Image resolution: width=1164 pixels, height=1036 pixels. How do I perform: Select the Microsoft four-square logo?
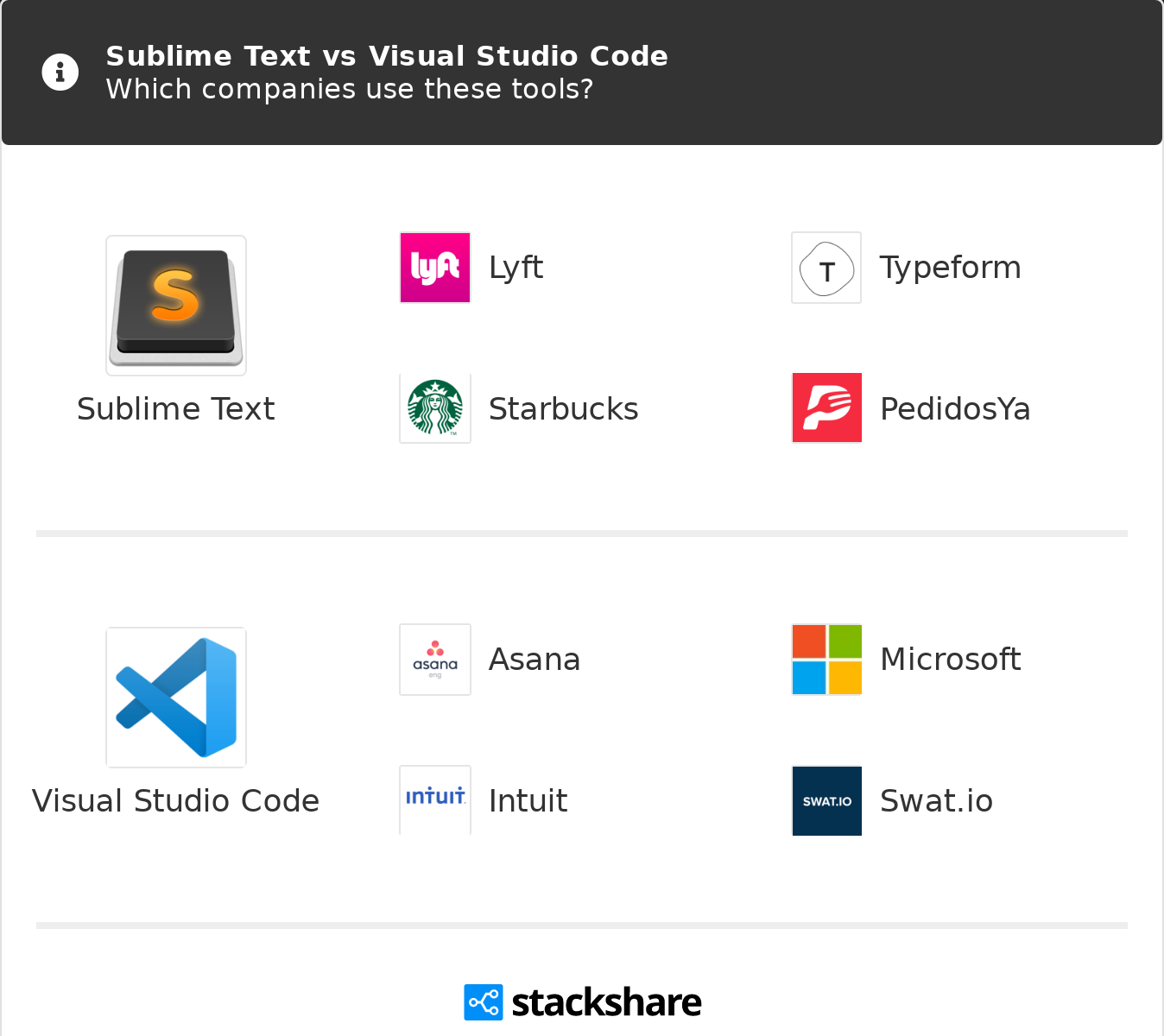point(826,659)
